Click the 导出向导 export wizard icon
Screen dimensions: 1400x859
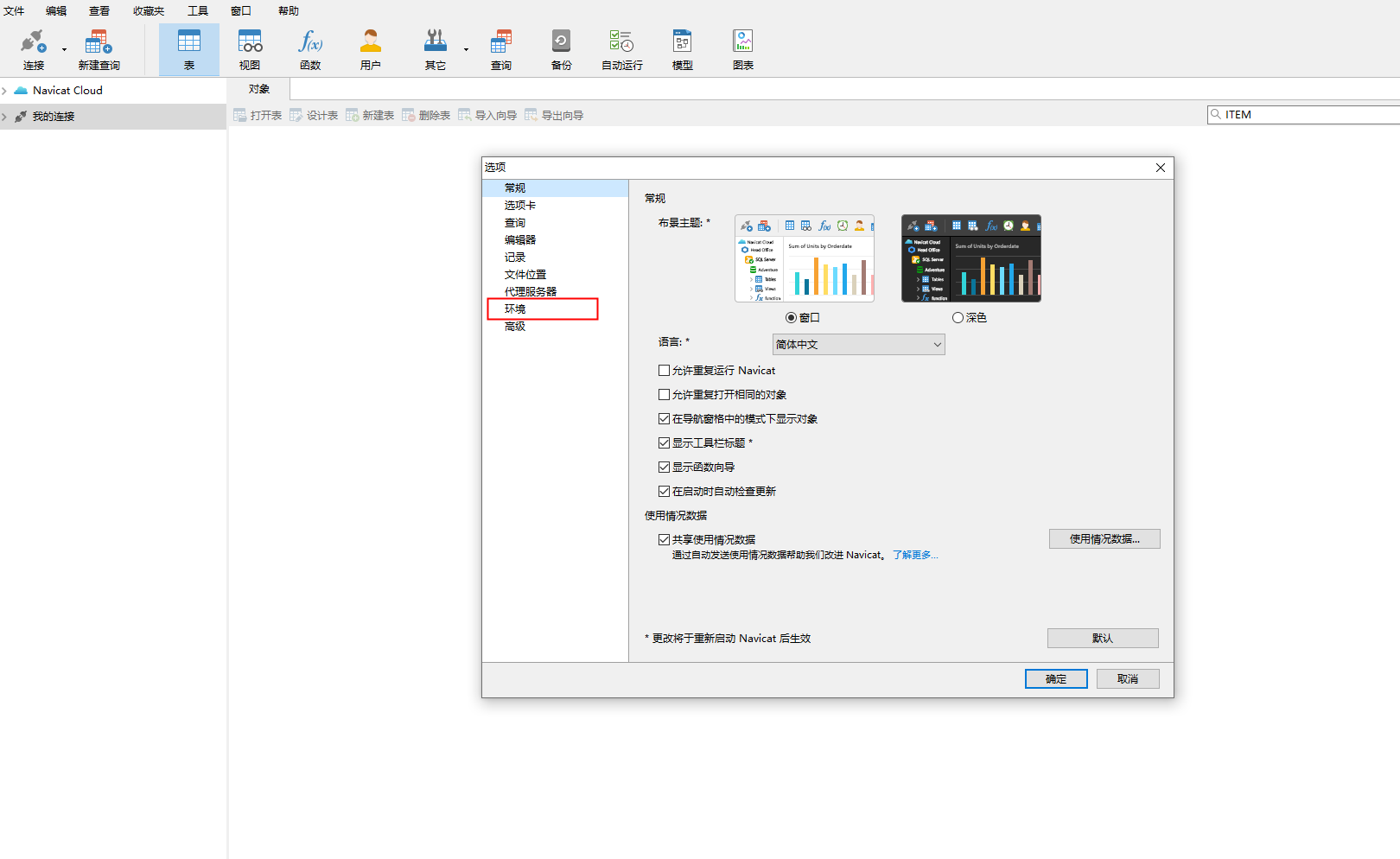point(531,115)
